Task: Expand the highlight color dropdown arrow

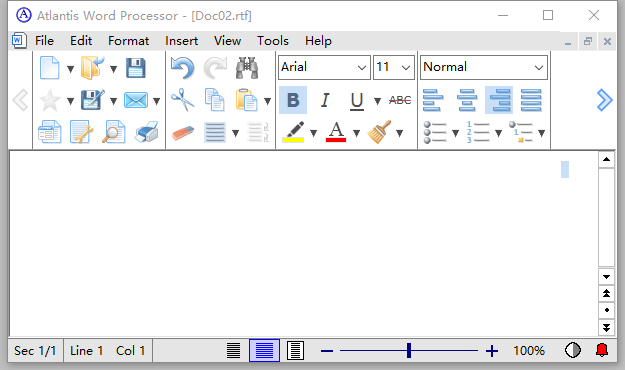Action: (314, 133)
